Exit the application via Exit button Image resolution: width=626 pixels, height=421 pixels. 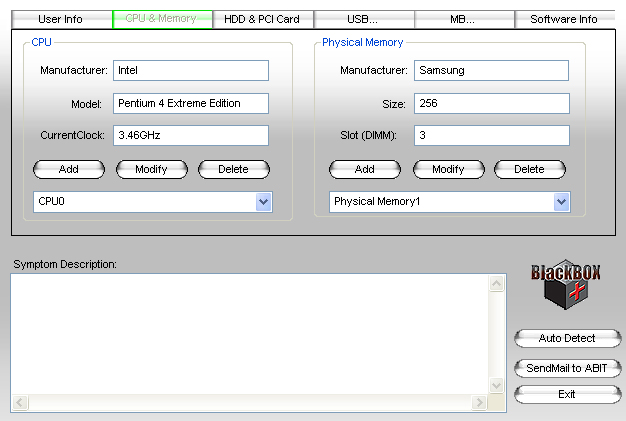coord(567,395)
